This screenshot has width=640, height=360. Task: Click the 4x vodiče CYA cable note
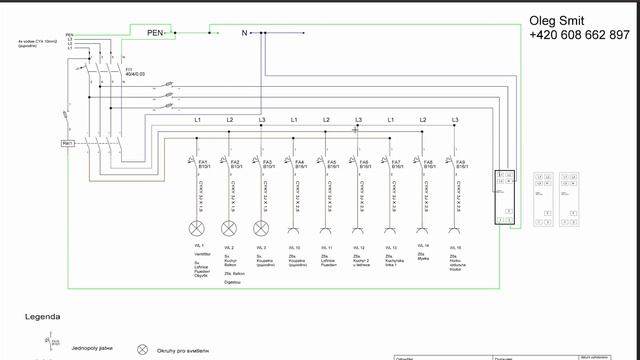38,44
